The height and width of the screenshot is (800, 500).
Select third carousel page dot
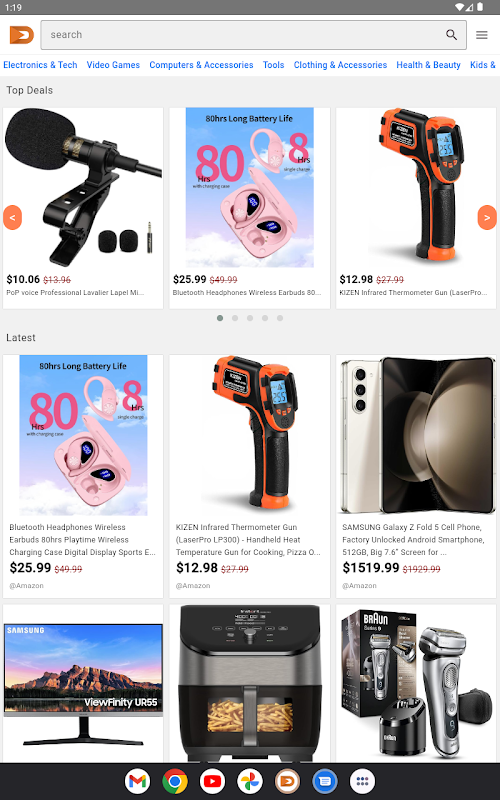pyautogui.click(x=249, y=318)
